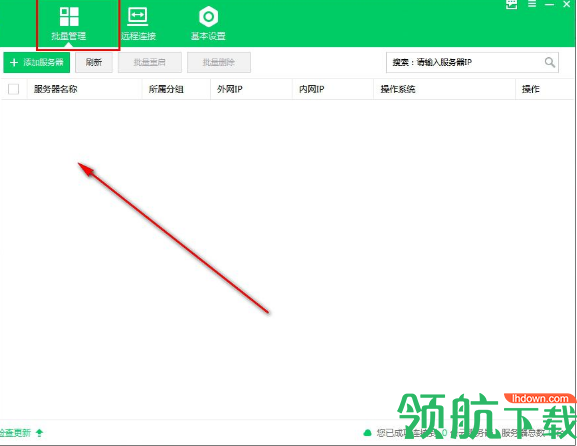Open the hamburger menu in the title bar
Screen dimensions: 577x446
pos(532,4)
